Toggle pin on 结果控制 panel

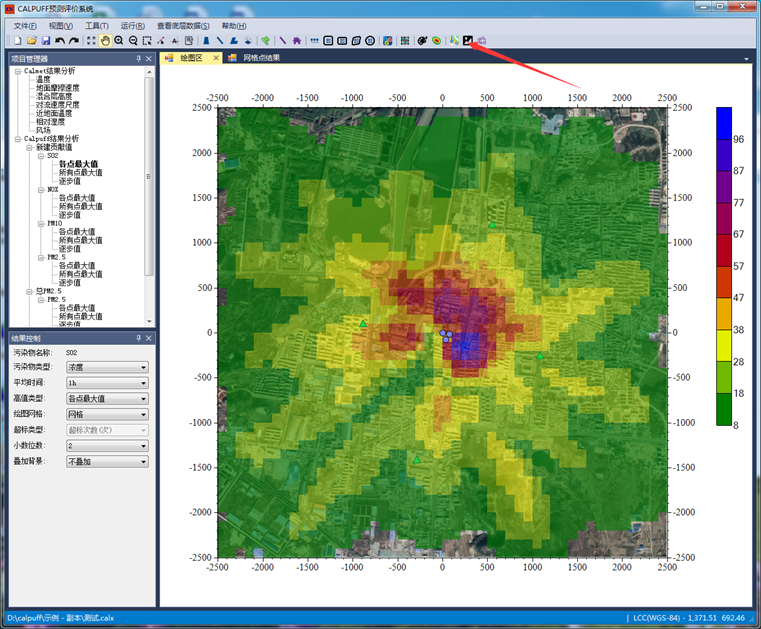[139, 338]
